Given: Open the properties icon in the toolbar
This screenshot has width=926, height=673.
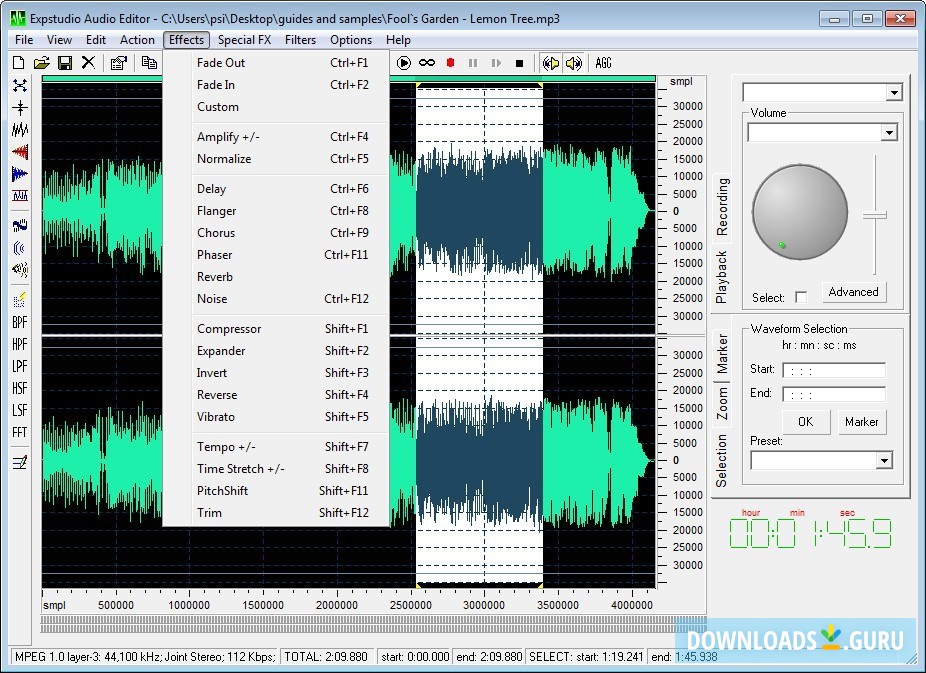Looking at the screenshot, I should [x=119, y=63].
